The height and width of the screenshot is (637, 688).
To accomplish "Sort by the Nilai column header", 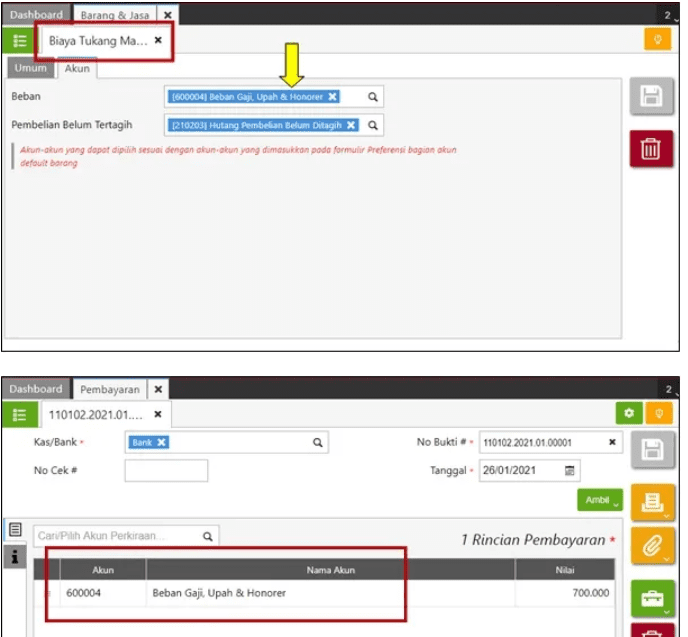I will [565, 570].
